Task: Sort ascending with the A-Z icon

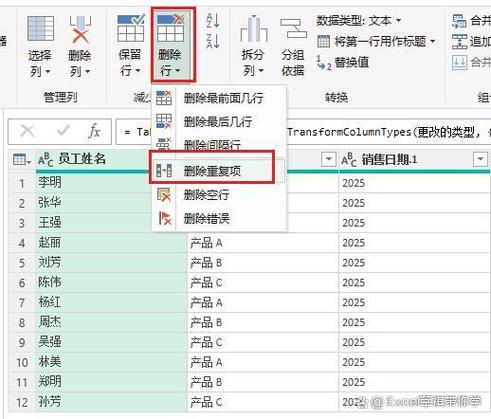Action: click(212, 21)
